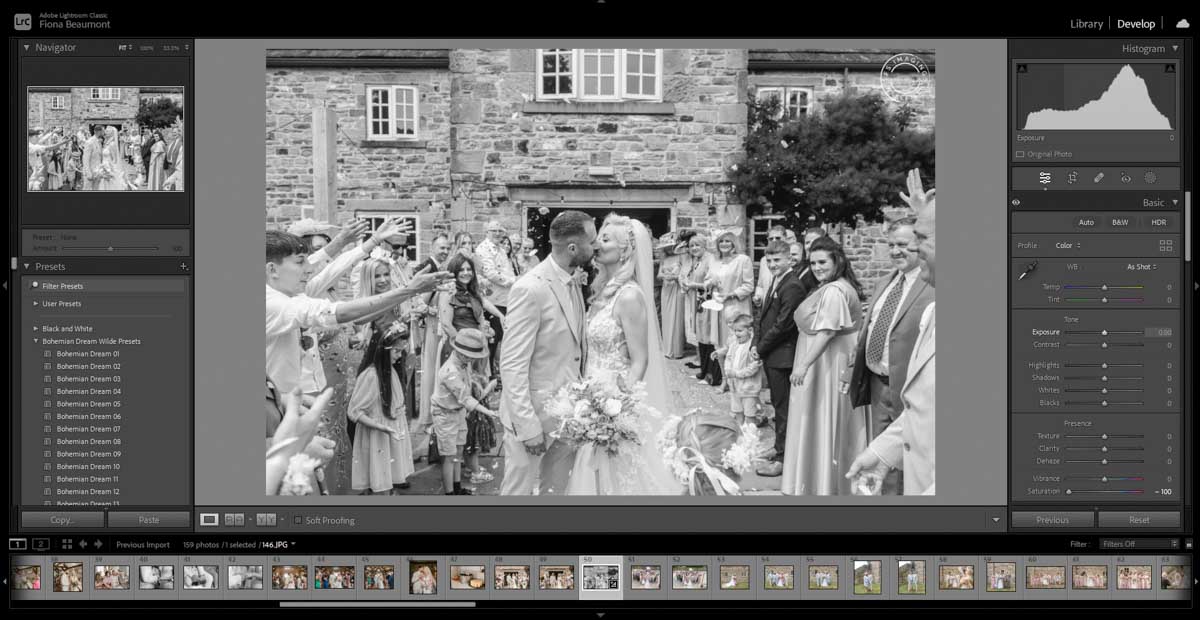Add a new preset with plus icon
The image size is (1200, 620).
(x=183, y=267)
